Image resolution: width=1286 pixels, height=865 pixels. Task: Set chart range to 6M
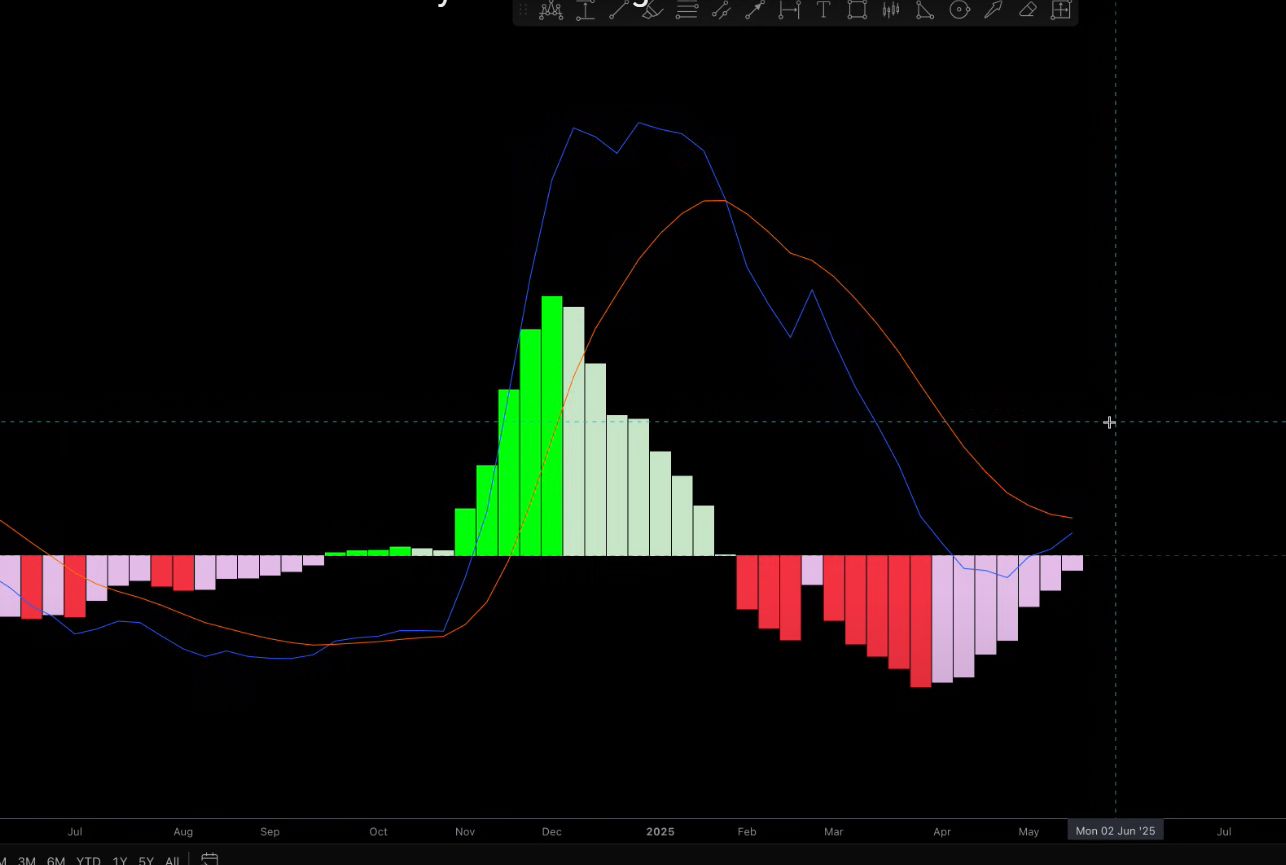[x=56, y=860]
